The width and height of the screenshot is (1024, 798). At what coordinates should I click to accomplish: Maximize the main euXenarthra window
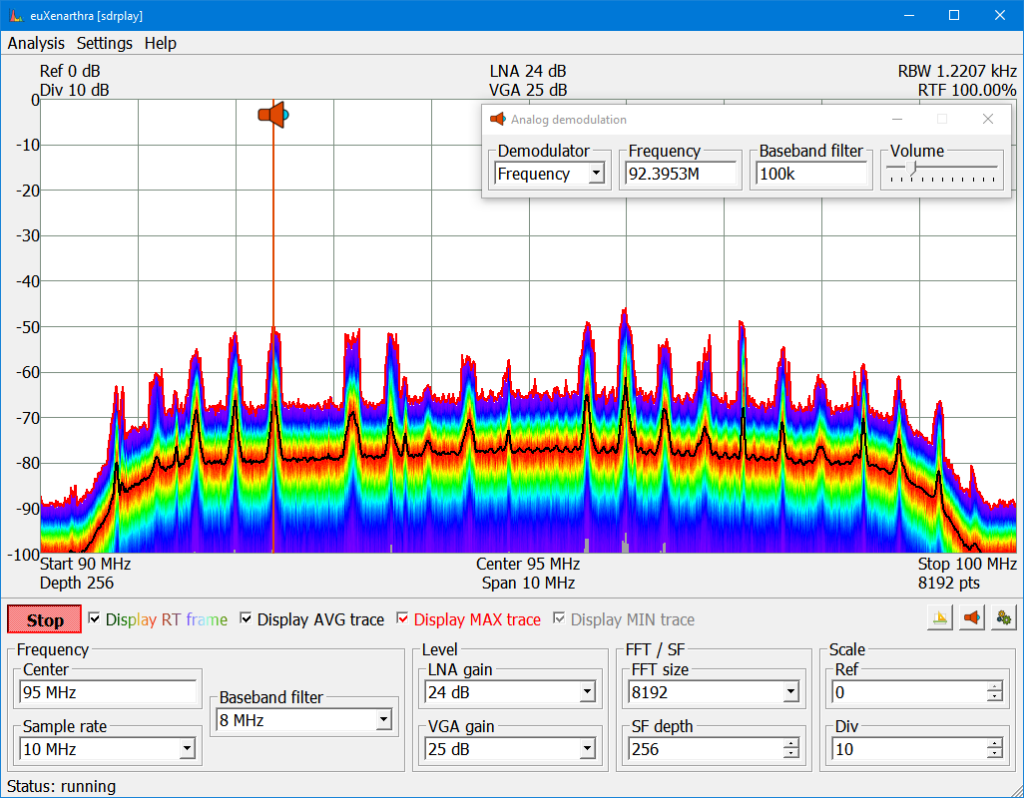(x=954, y=15)
